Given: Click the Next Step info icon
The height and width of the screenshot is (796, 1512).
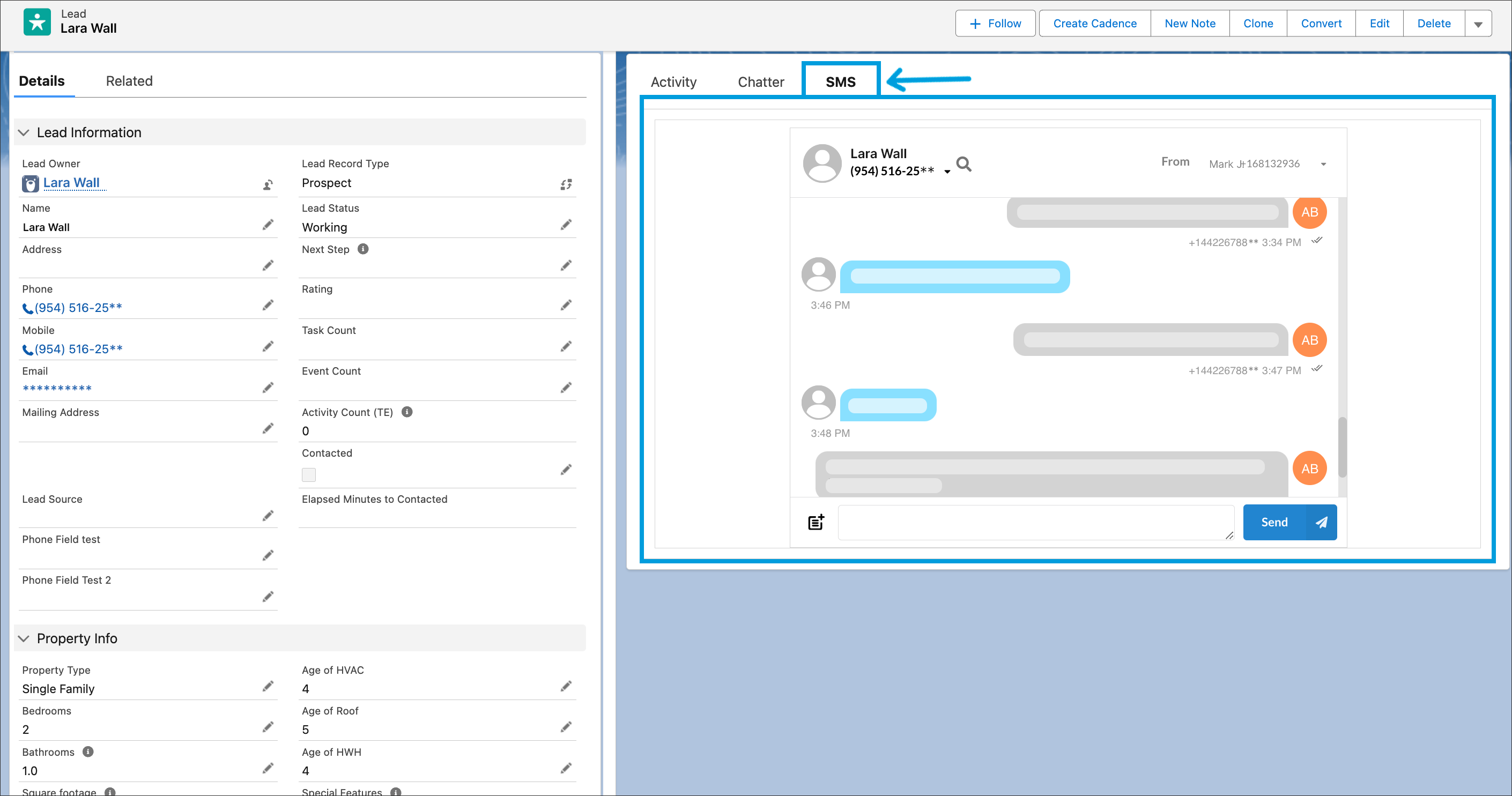Looking at the screenshot, I should point(364,249).
